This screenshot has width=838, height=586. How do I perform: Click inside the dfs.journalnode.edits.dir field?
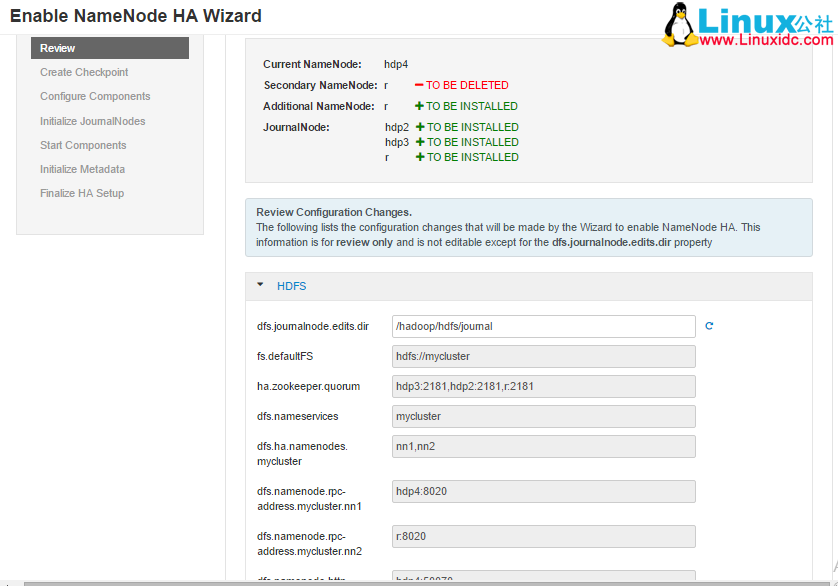click(x=543, y=326)
